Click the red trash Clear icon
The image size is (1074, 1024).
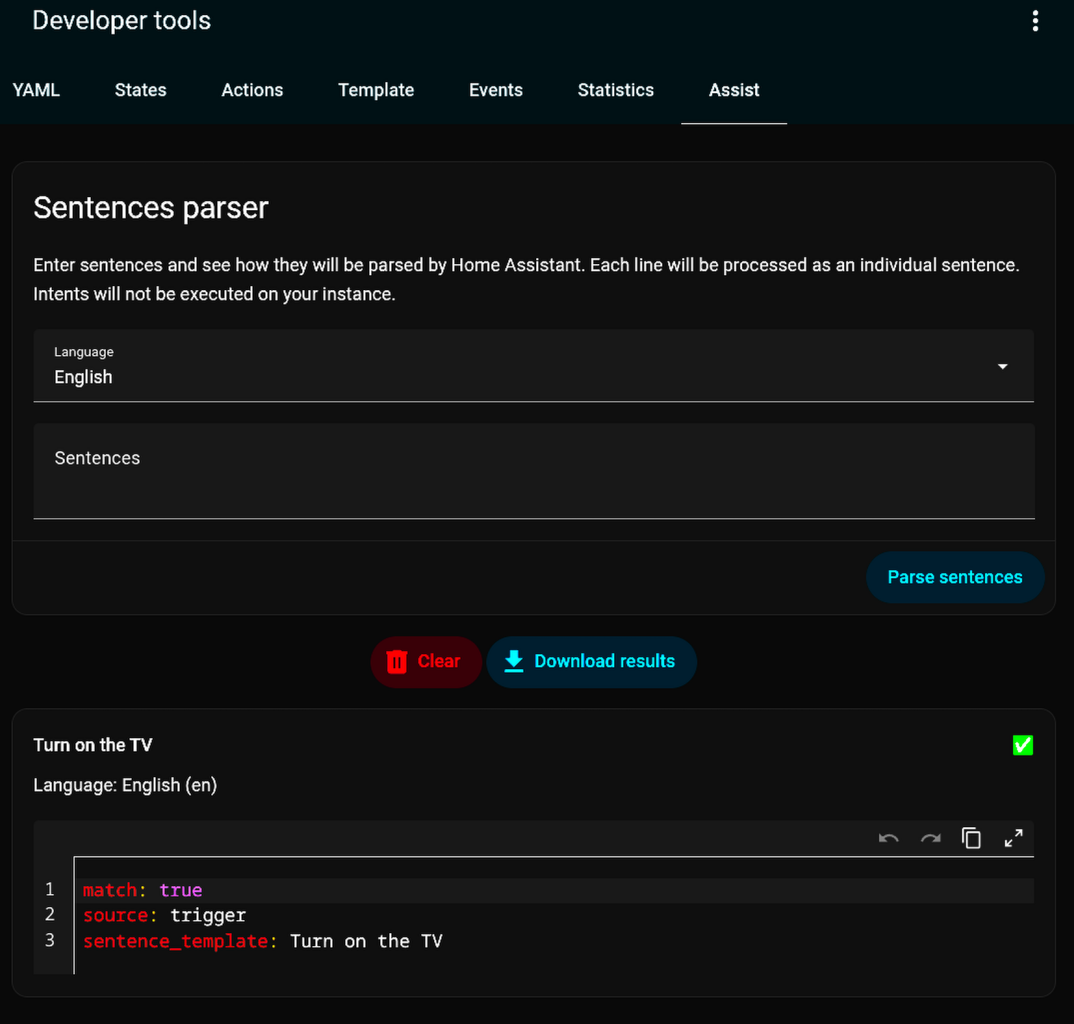coord(397,662)
